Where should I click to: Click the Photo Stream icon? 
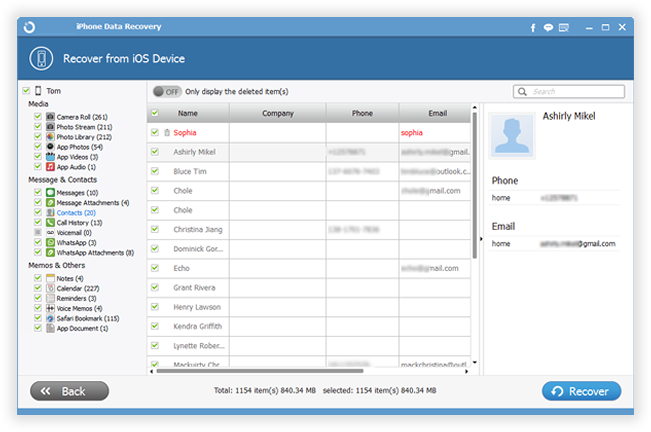point(50,127)
